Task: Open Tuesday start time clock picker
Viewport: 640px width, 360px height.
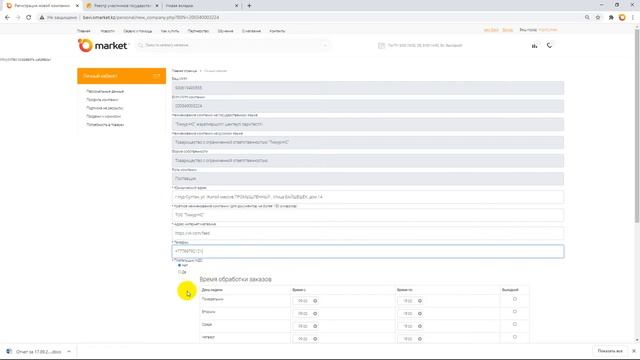Action: coord(315,313)
